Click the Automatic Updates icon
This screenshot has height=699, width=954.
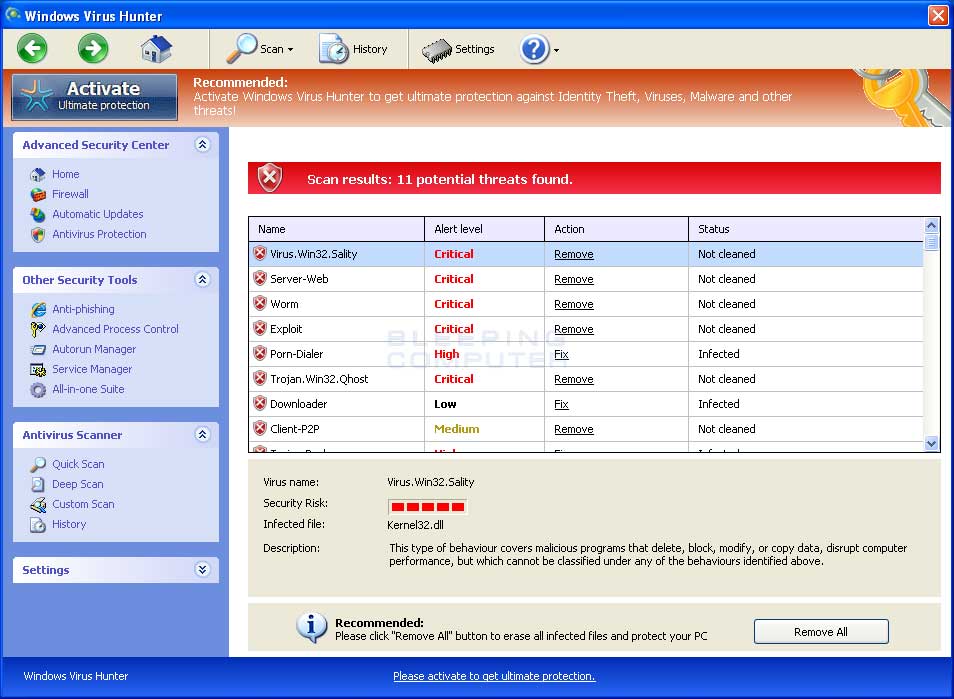coord(38,215)
